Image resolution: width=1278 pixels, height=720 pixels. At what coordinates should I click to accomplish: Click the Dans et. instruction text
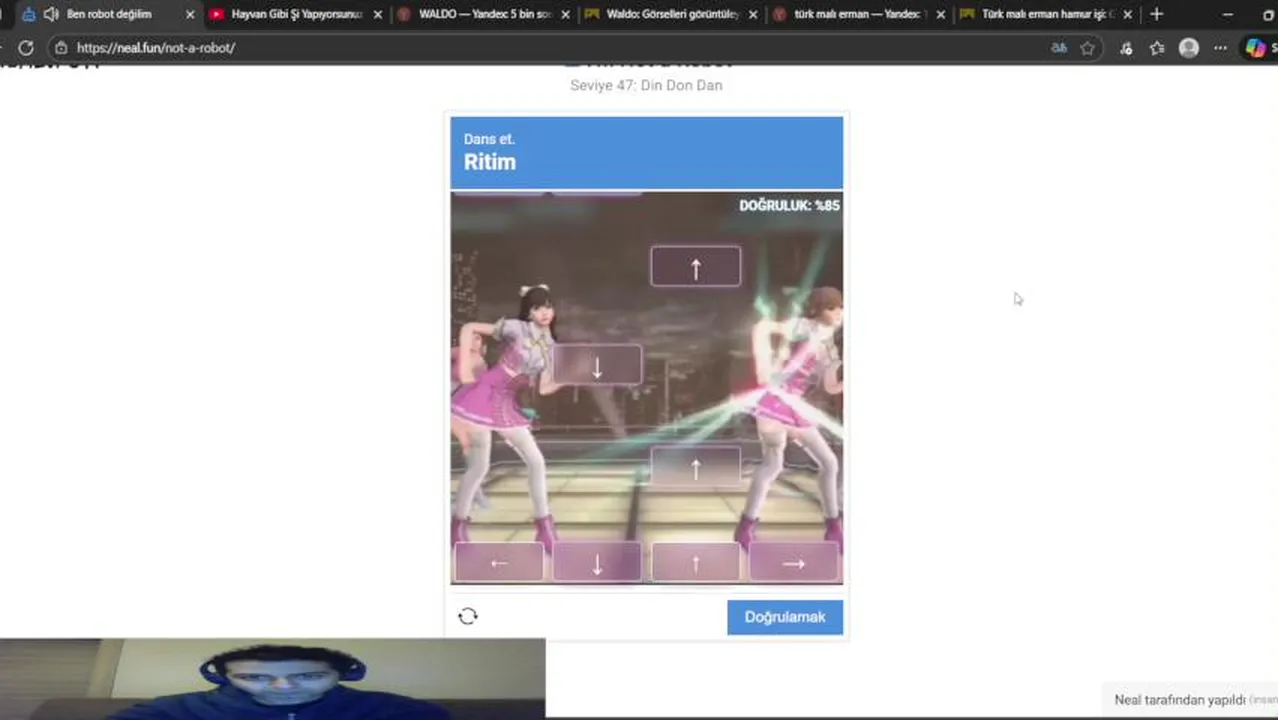(489, 139)
